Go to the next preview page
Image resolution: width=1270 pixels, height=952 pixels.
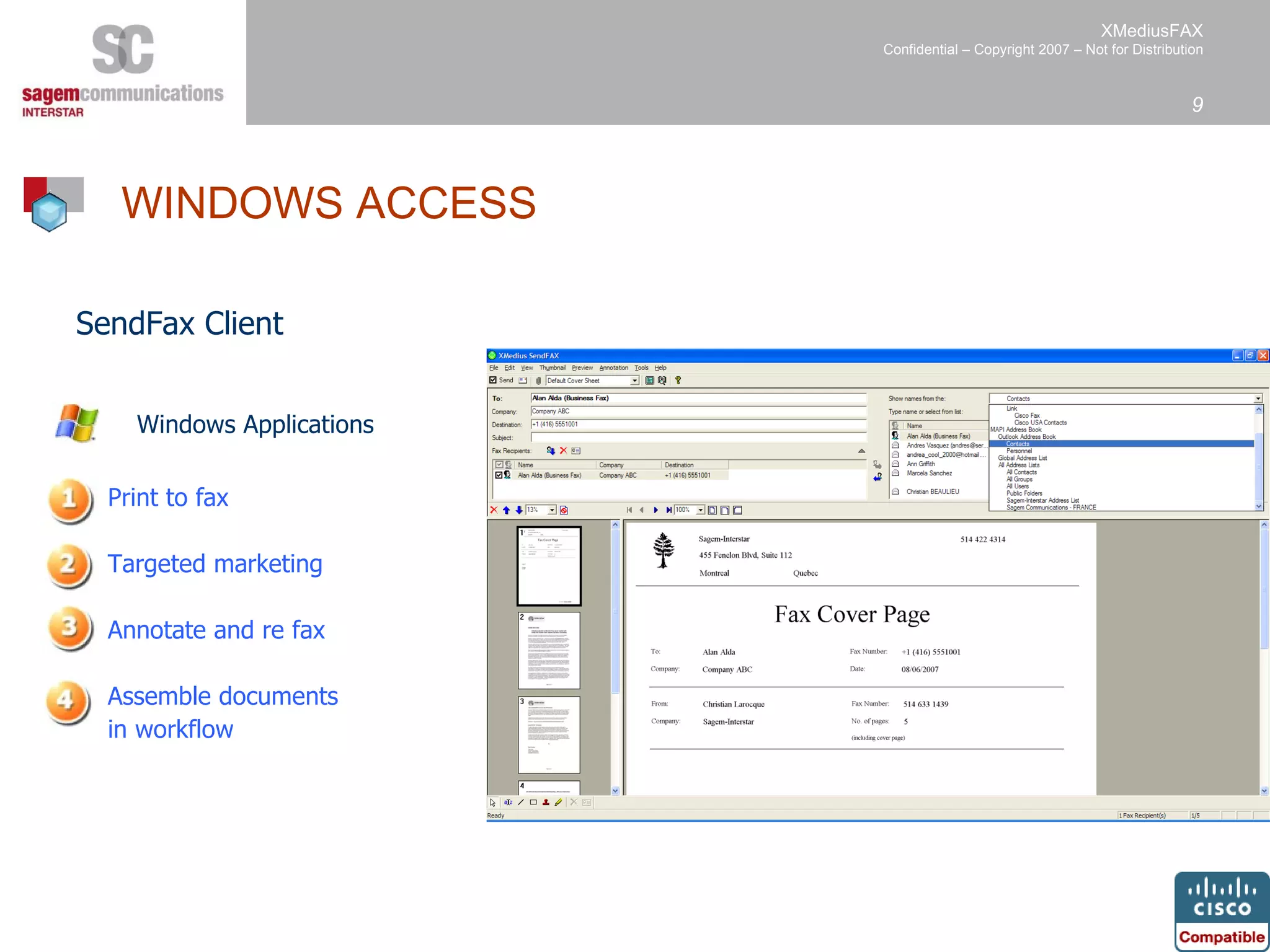pos(655,510)
